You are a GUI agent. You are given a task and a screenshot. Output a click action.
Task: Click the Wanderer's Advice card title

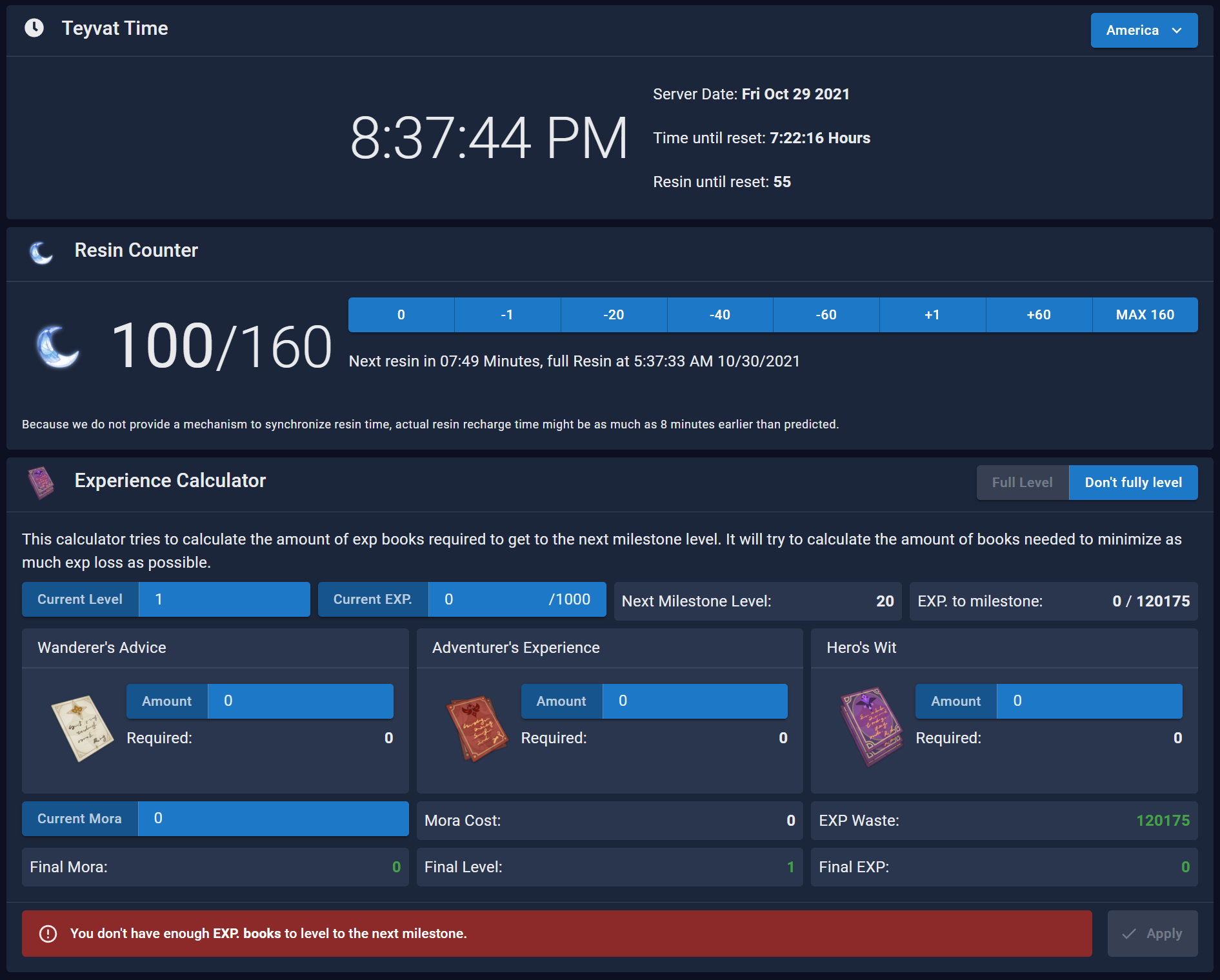pyautogui.click(x=102, y=648)
